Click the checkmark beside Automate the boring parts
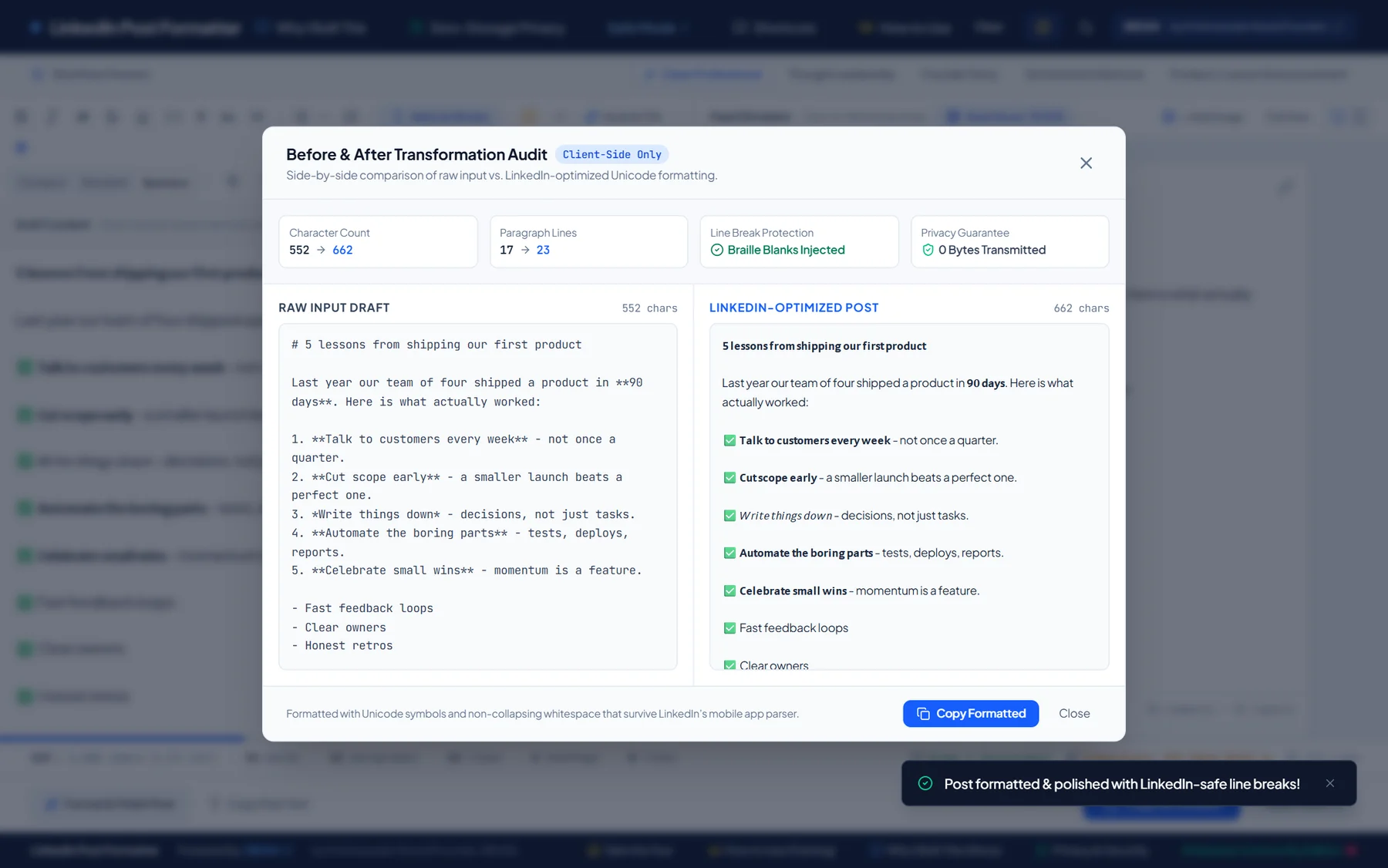The height and width of the screenshot is (868, 1388). 729,553
